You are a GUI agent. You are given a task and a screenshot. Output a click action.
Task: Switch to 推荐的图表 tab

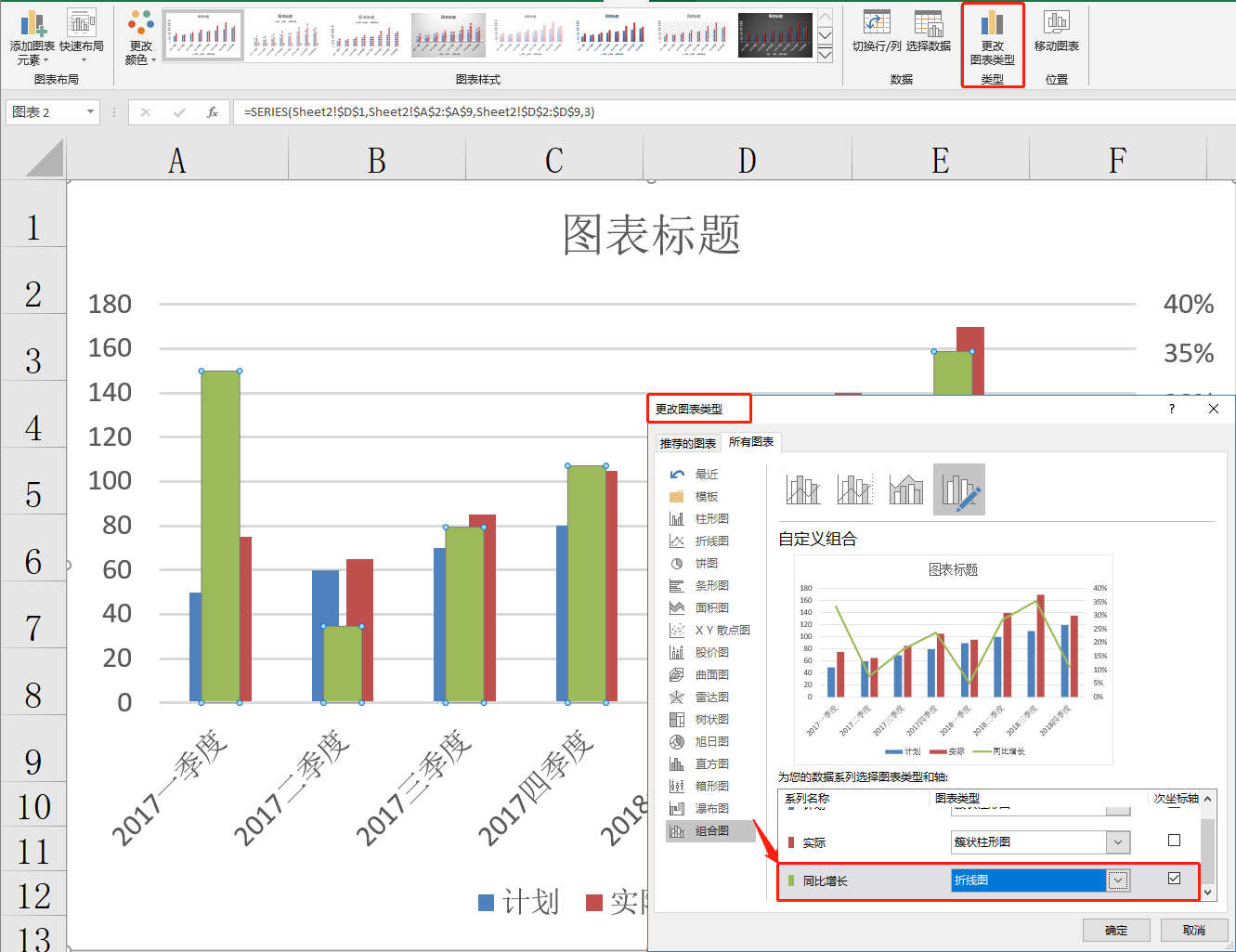(688, 443)
